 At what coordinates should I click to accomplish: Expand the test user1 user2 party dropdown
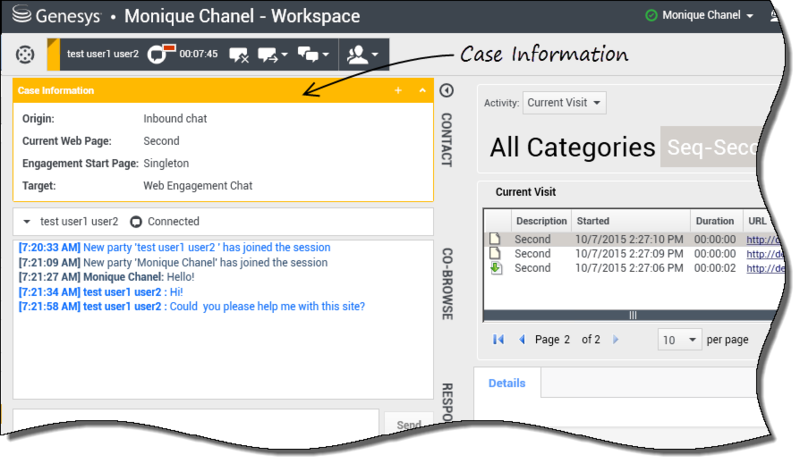(27, 222)
